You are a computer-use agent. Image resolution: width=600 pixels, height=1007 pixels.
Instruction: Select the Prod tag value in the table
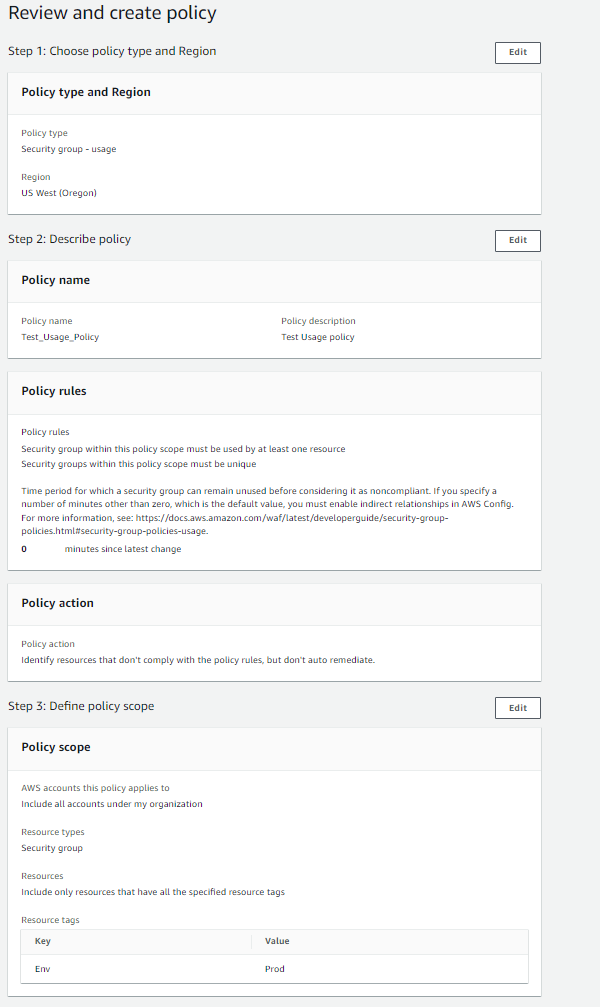tap(274, 968)
